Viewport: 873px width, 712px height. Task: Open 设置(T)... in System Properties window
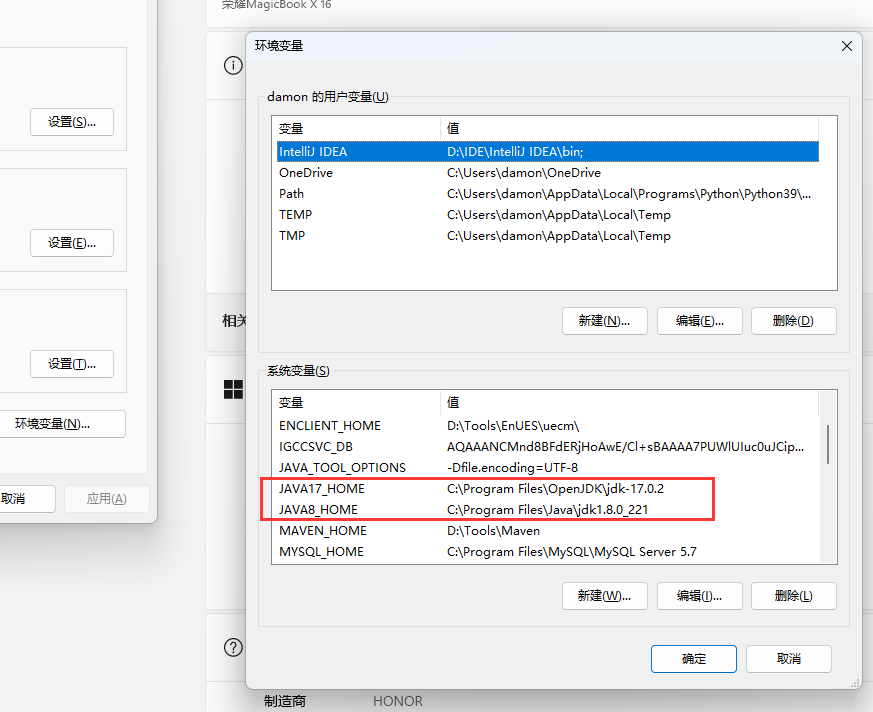tap(72, 364)
